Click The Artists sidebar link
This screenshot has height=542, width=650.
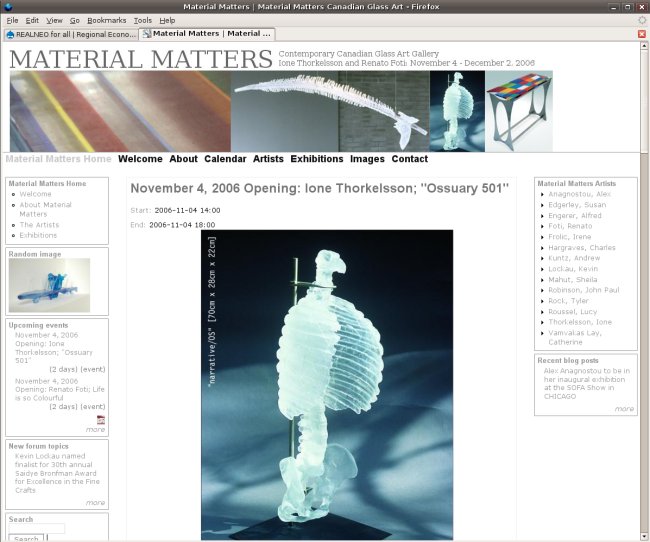coord(39,225)
